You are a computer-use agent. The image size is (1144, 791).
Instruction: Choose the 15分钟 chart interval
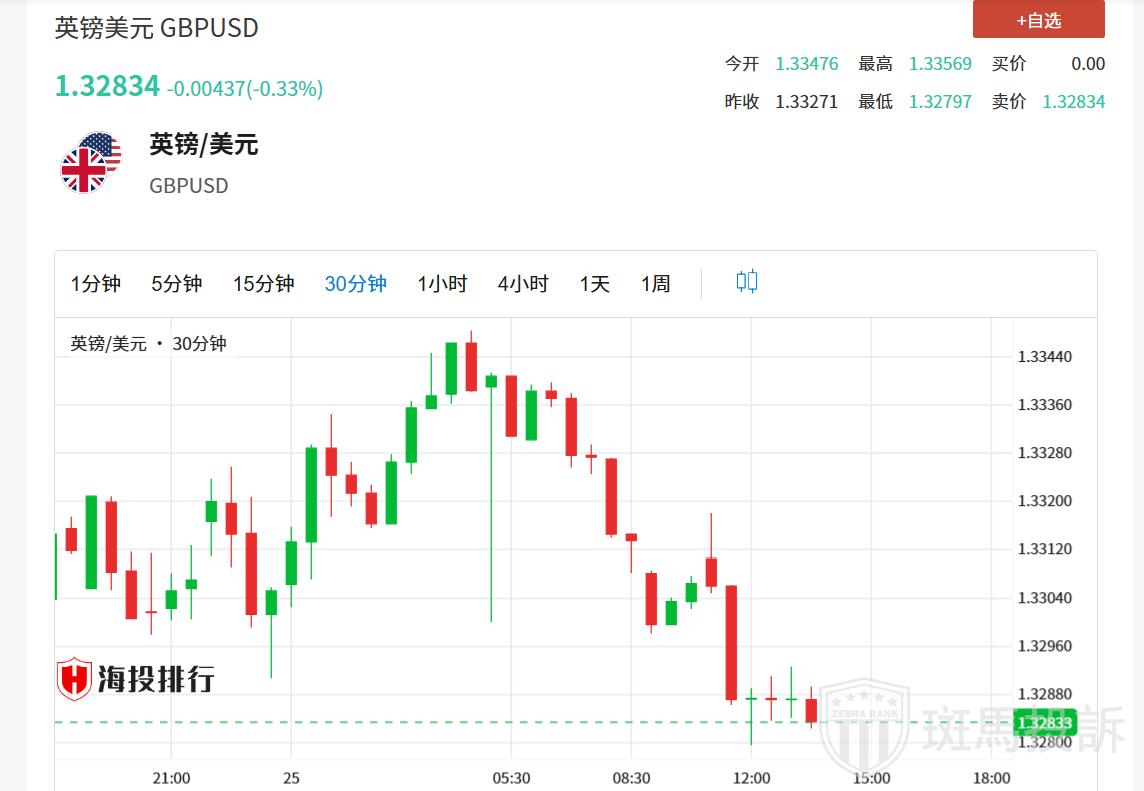264,284
